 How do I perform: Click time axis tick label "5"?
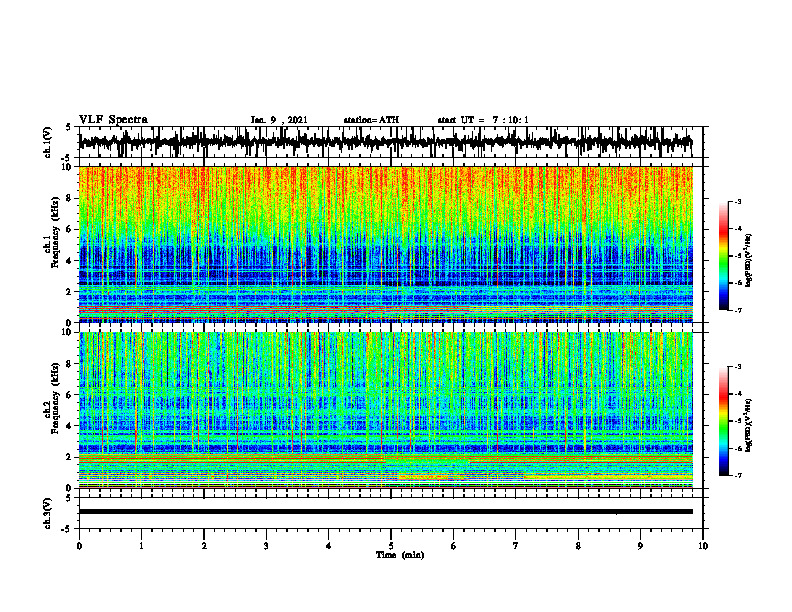point(391,546)
